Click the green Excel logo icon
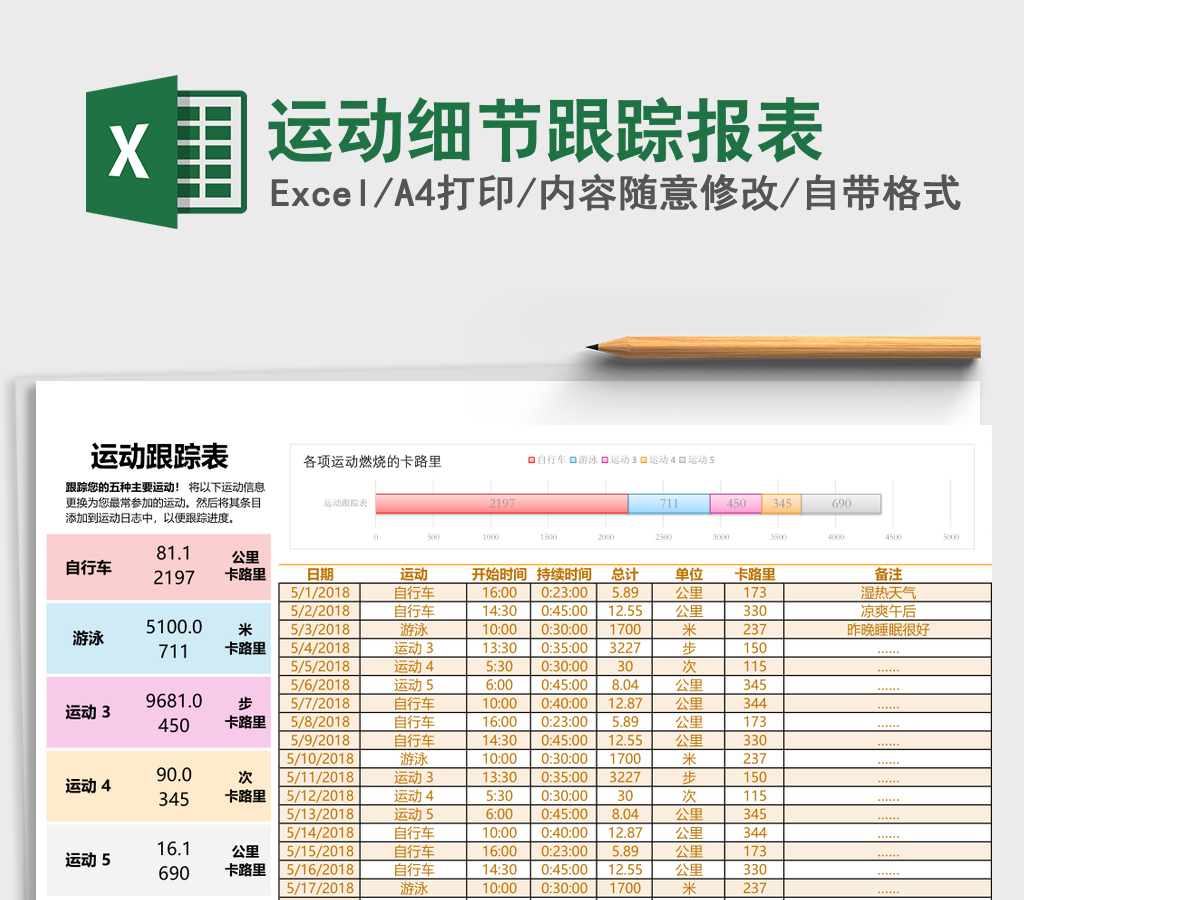 166,151
